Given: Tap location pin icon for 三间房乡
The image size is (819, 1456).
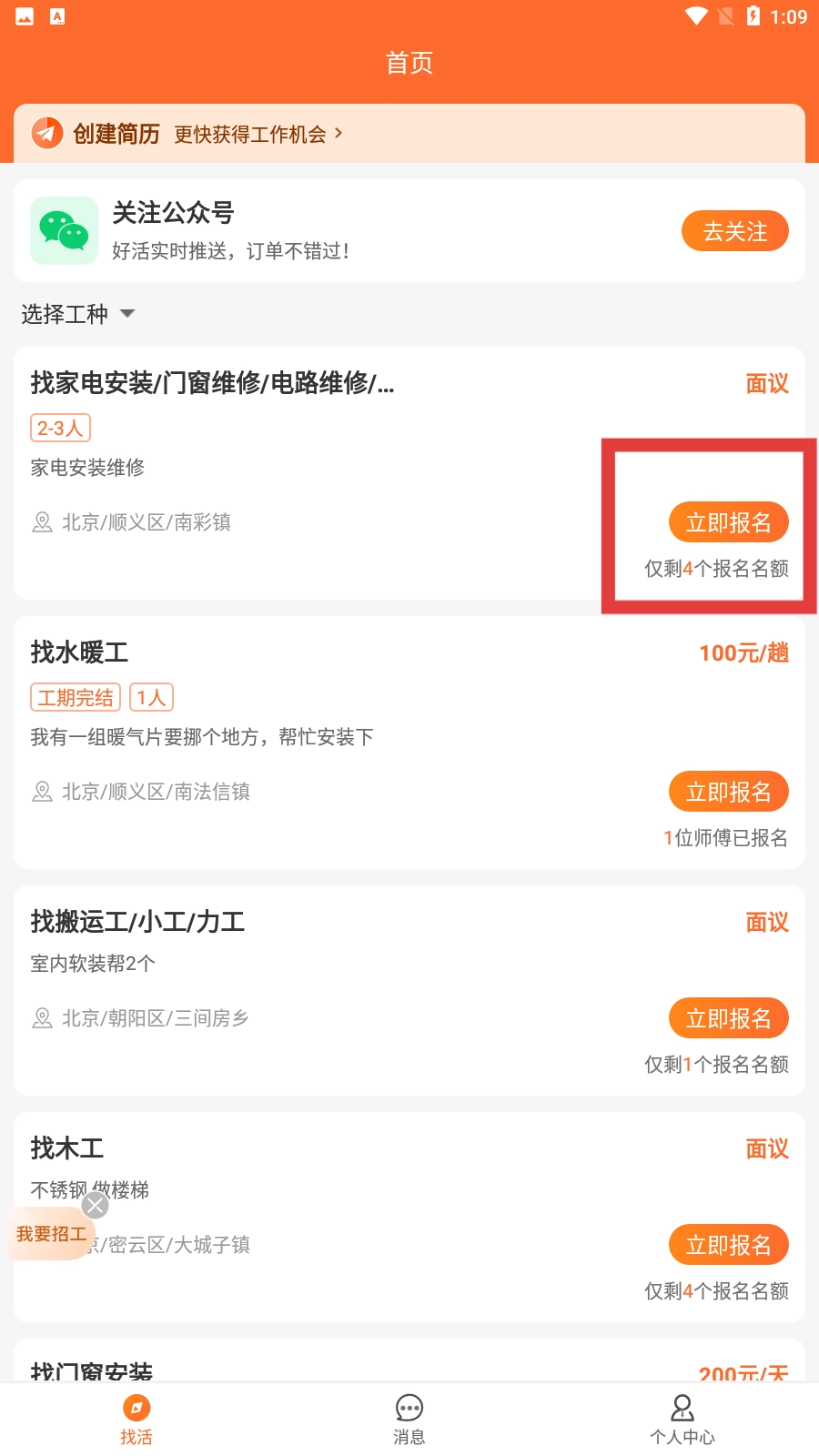Looking at the screenshot, I should 42,1018.
